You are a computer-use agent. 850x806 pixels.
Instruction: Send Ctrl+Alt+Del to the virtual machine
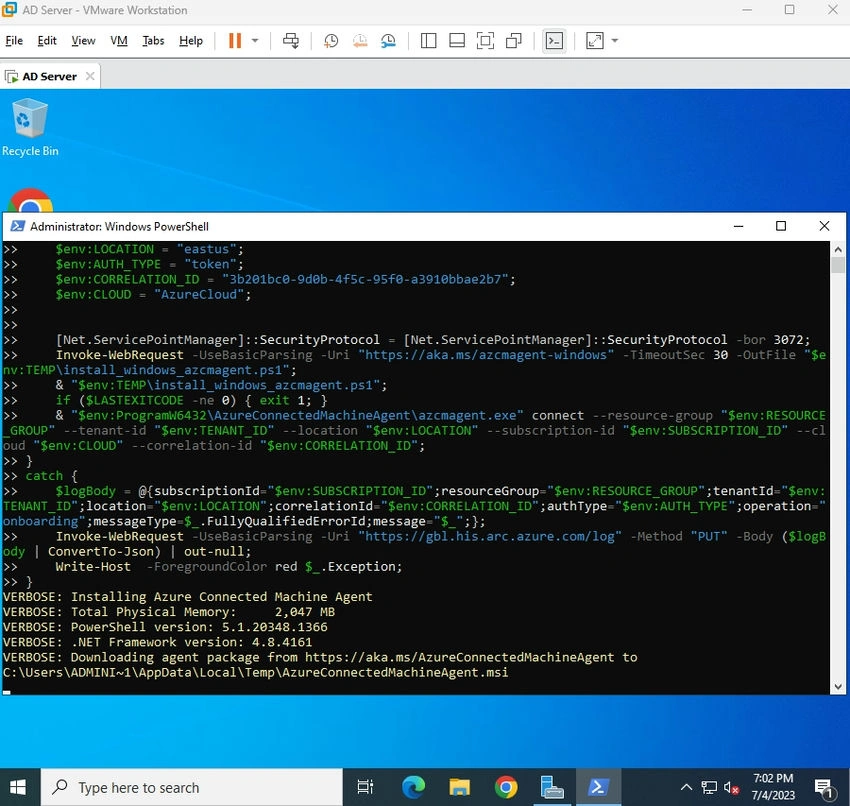point(291,41)
